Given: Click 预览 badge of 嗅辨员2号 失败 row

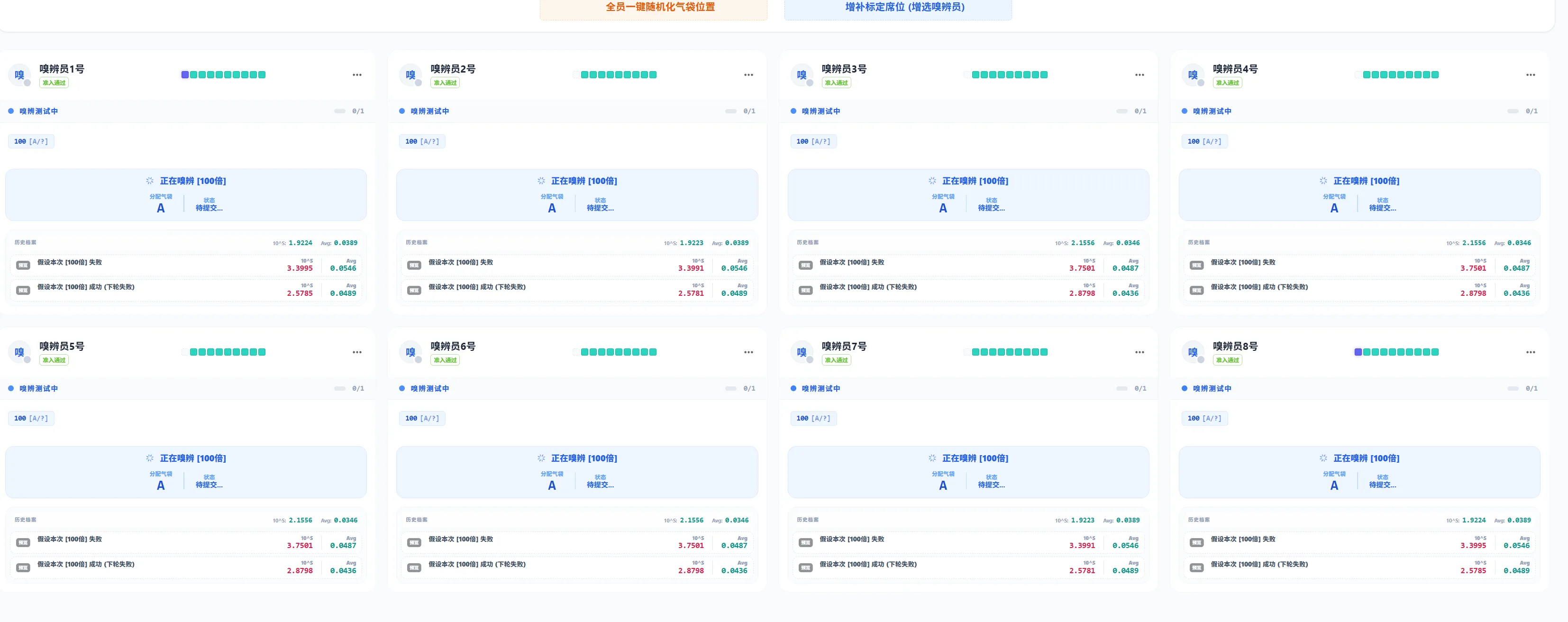Looking at the screenshot, I should point(415,265).
